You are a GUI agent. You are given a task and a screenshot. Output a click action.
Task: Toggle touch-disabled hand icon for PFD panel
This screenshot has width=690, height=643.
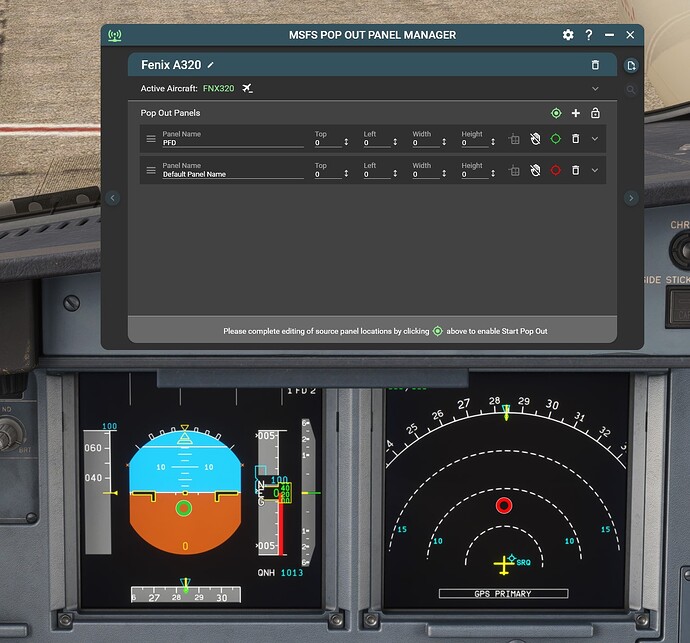[x=535, y=139]
